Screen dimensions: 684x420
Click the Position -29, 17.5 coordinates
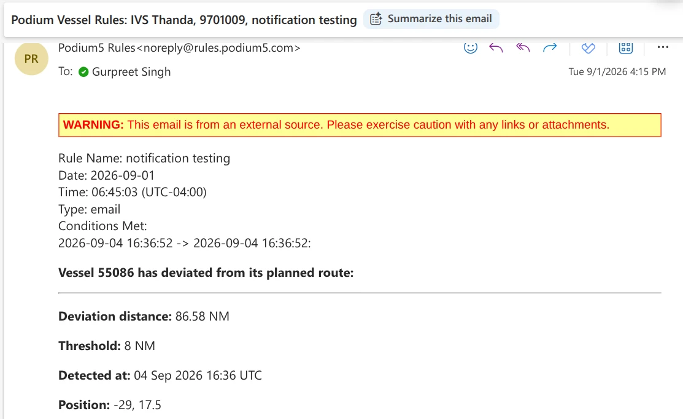pos(137,405)
